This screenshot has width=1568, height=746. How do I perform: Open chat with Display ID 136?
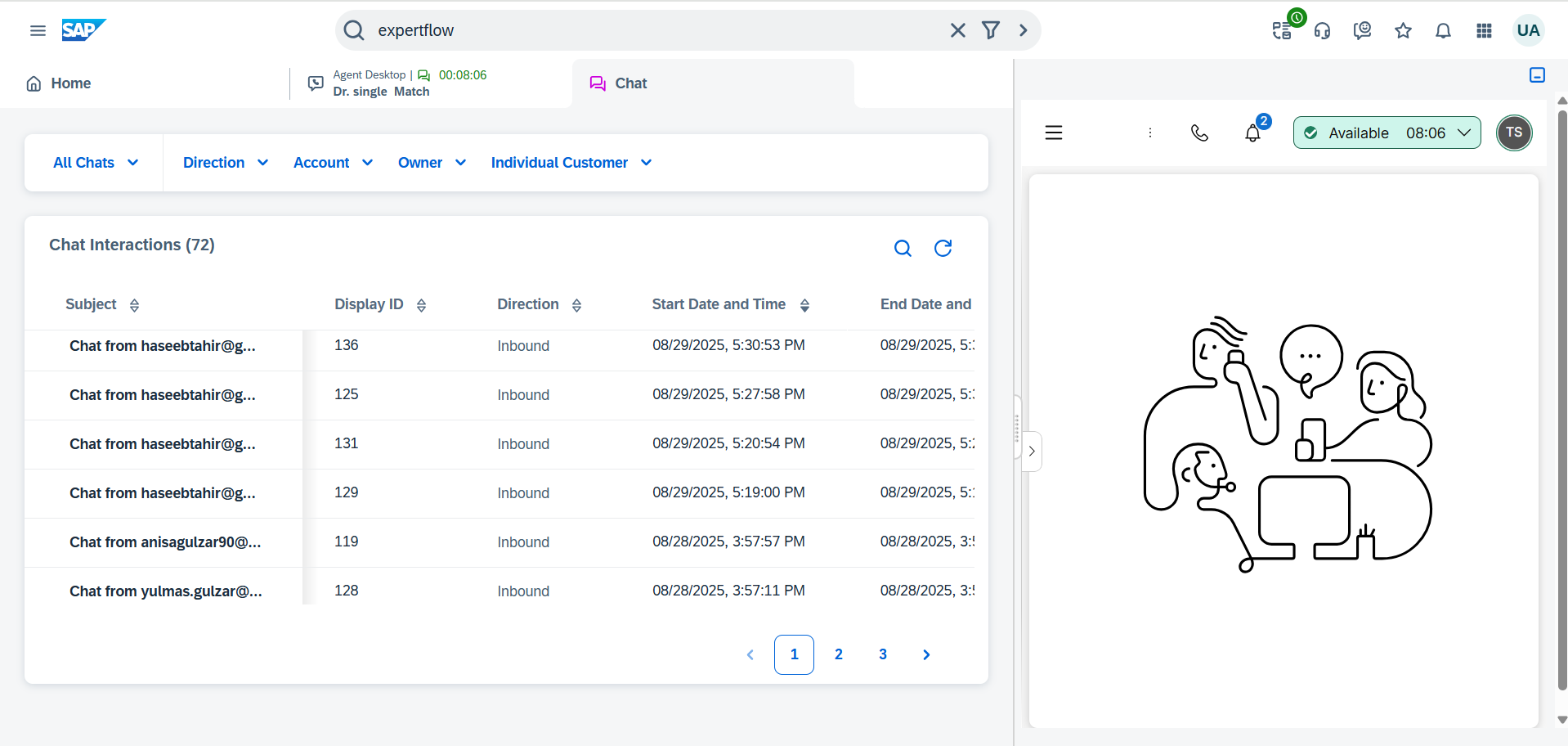pos(162,346)
